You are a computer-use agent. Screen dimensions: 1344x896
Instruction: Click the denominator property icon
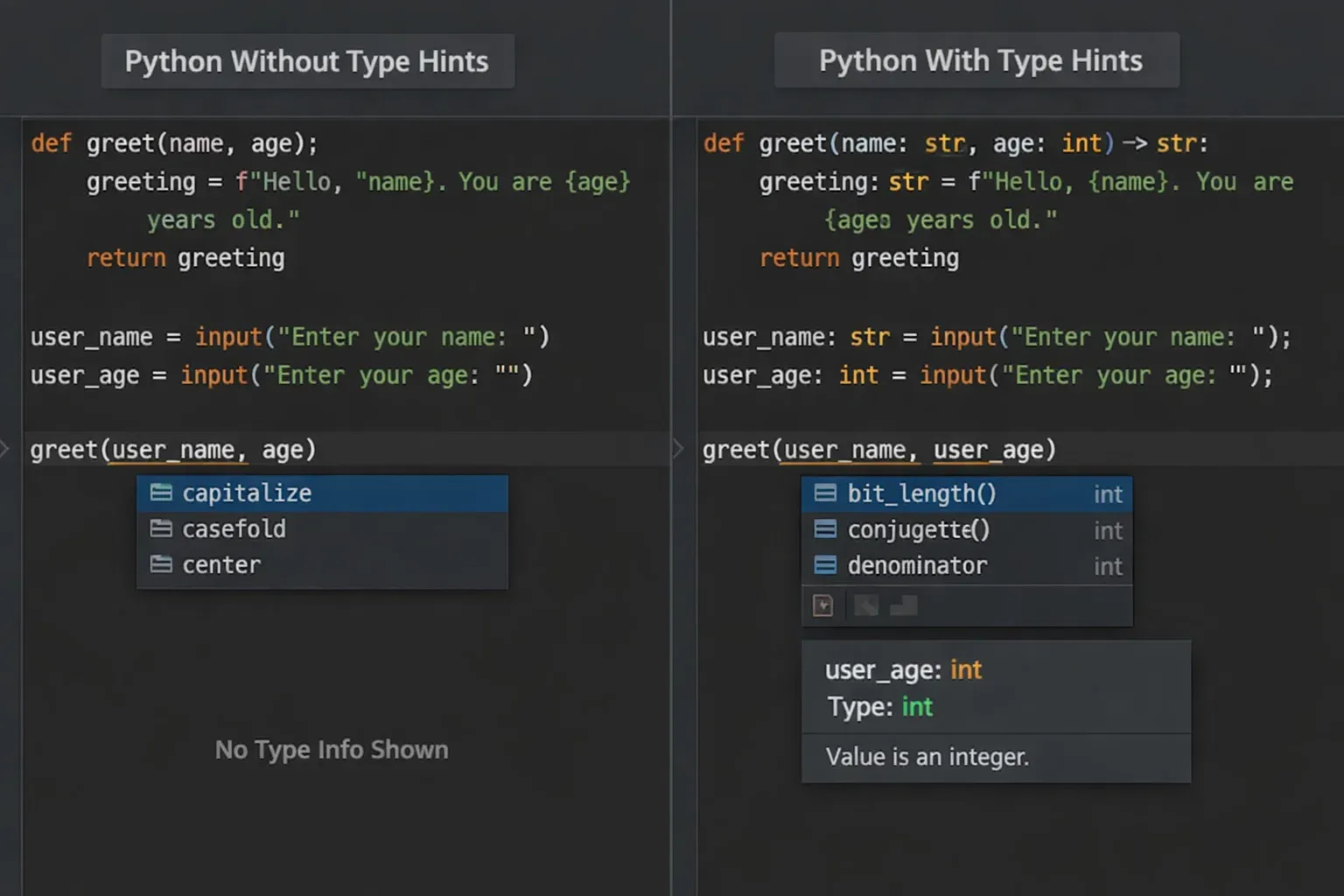click(825, 565)
